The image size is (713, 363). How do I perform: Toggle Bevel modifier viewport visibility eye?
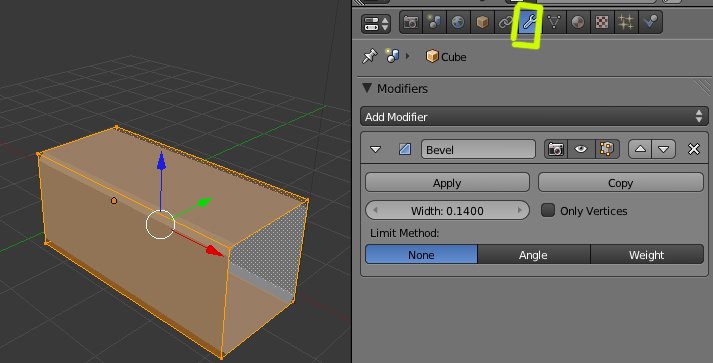click(x=581, y=149)
